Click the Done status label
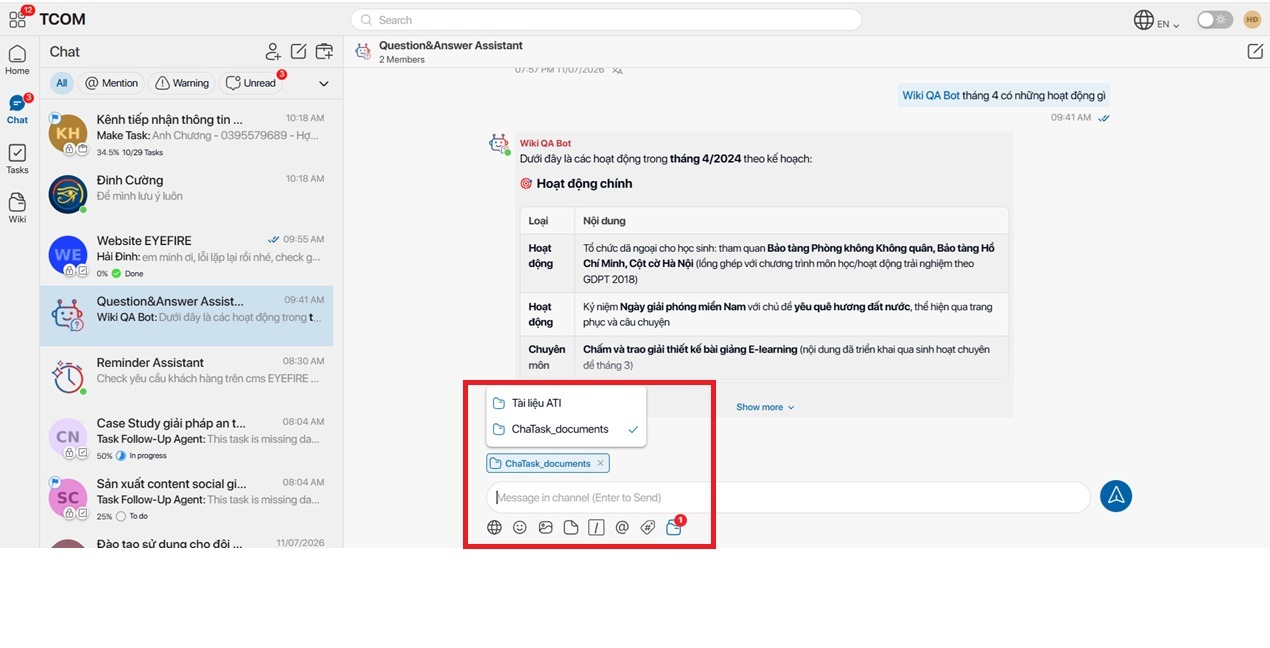The image size is (1270, 648). pos(134,273)
